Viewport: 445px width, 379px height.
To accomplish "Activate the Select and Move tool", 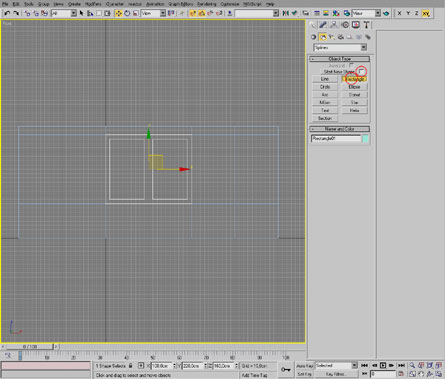I will click(x=118, y=13).
